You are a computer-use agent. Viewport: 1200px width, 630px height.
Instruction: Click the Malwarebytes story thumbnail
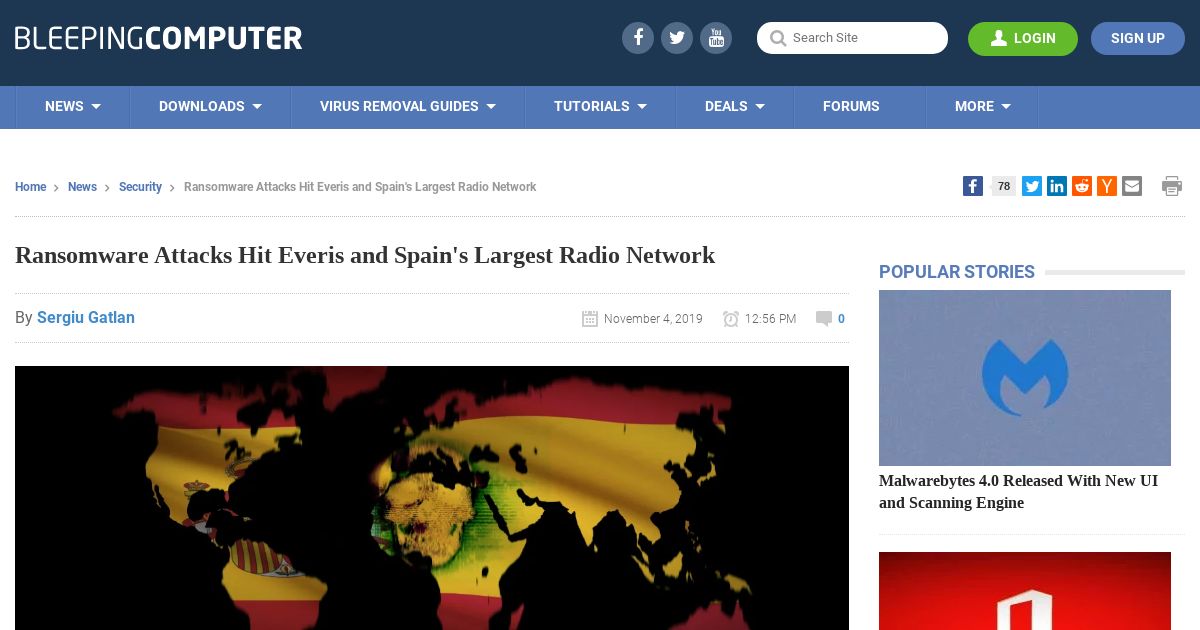click(x=1025, y=378)
